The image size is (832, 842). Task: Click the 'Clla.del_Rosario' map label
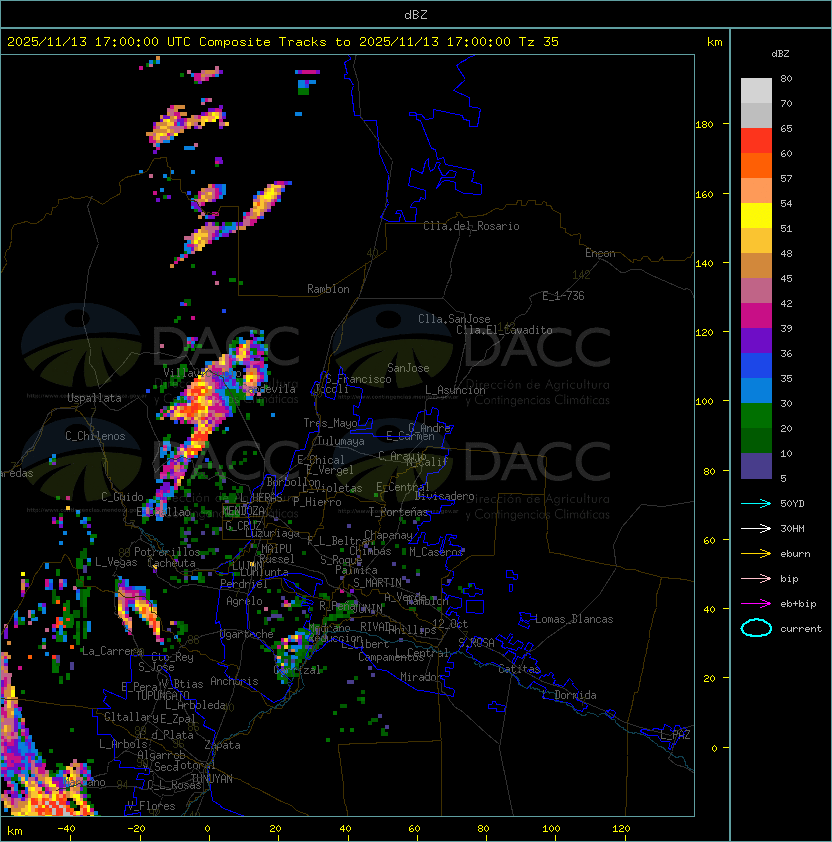click(x=471, y=226)
